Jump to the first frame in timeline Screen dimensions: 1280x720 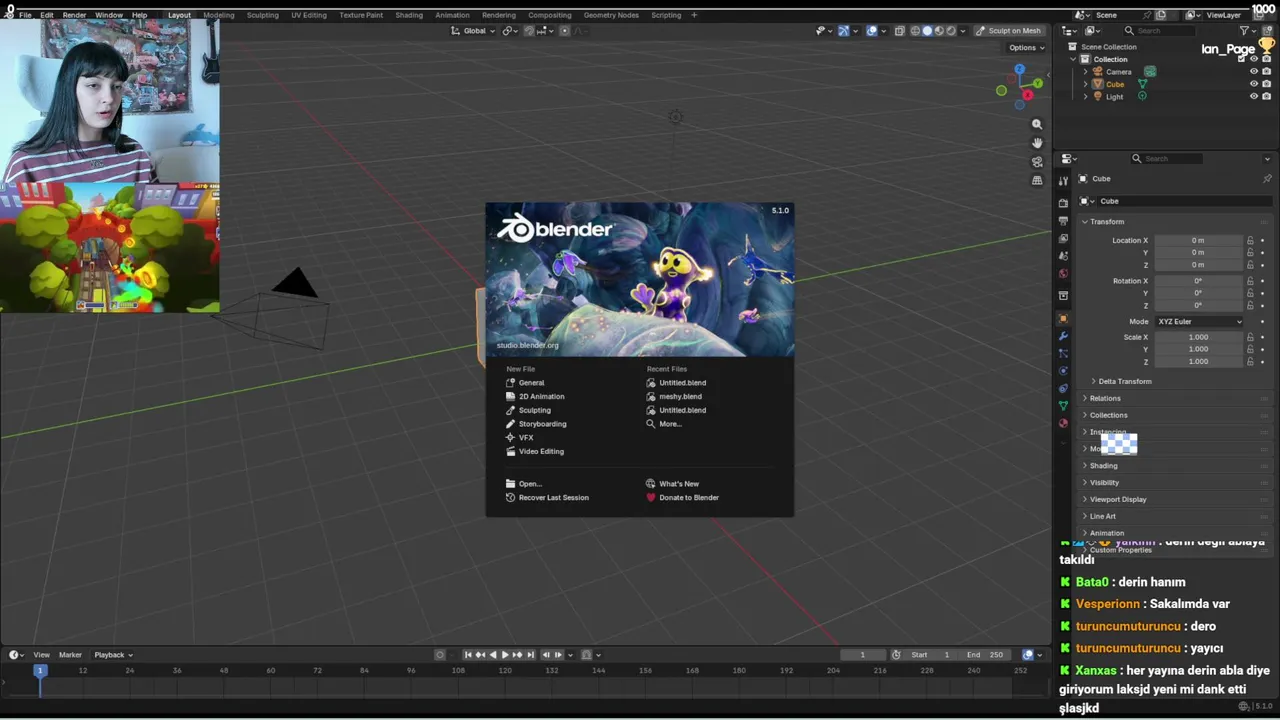[468, 655]
